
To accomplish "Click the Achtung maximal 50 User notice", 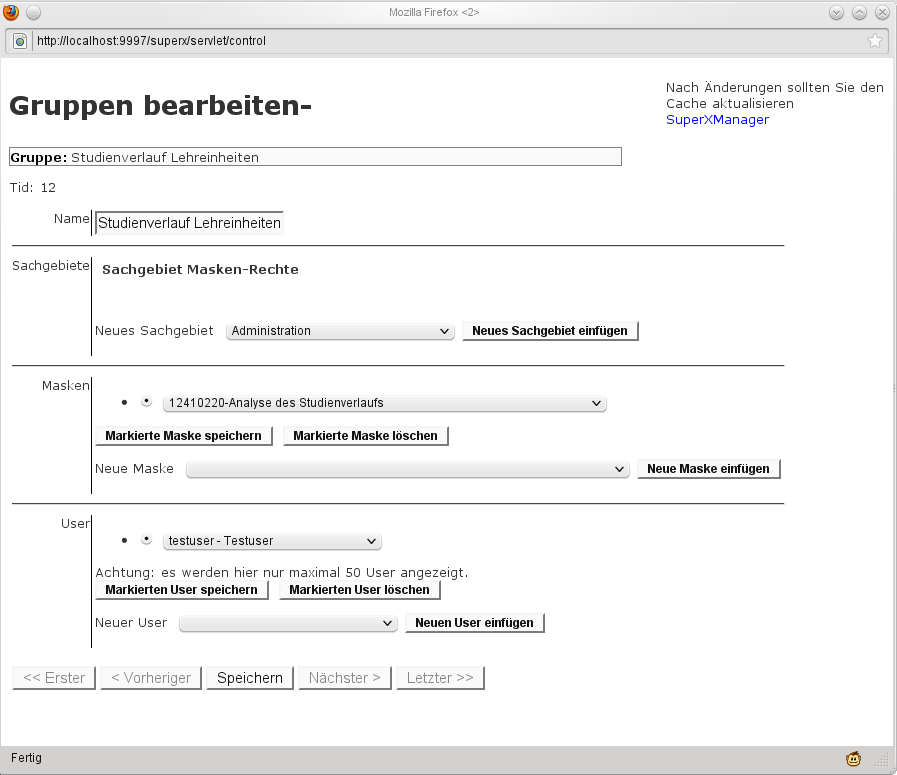I will point(281,573).
